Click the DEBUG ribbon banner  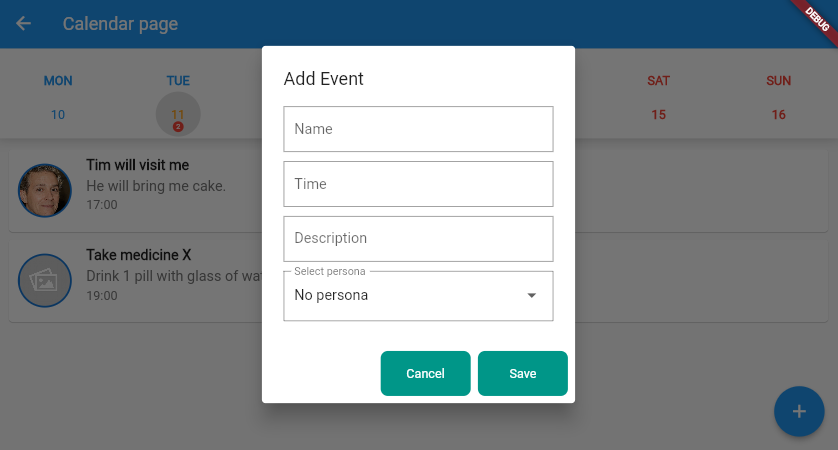tap(816, 20)
